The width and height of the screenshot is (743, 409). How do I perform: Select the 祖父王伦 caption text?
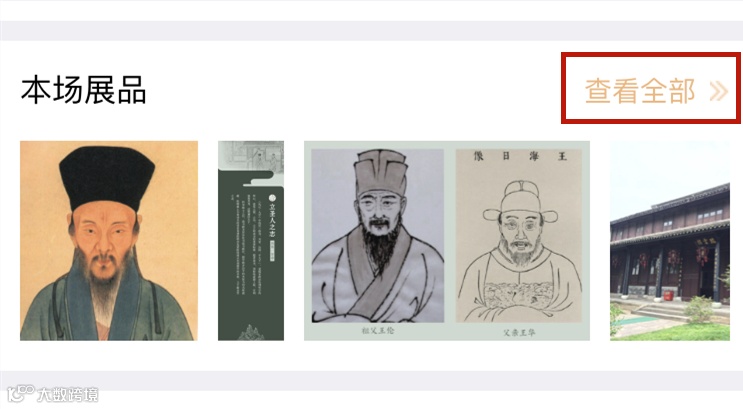[378, 331]
